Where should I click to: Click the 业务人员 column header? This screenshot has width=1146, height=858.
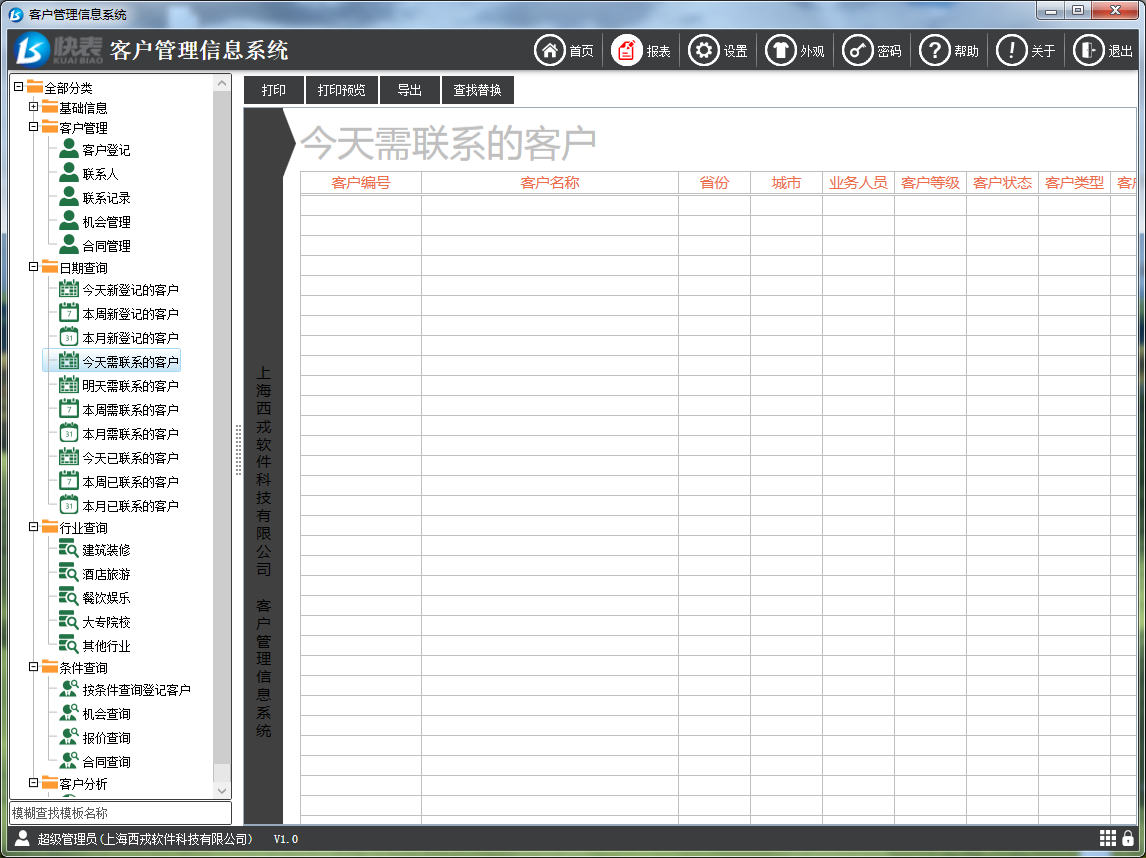[x=858, y=183]
